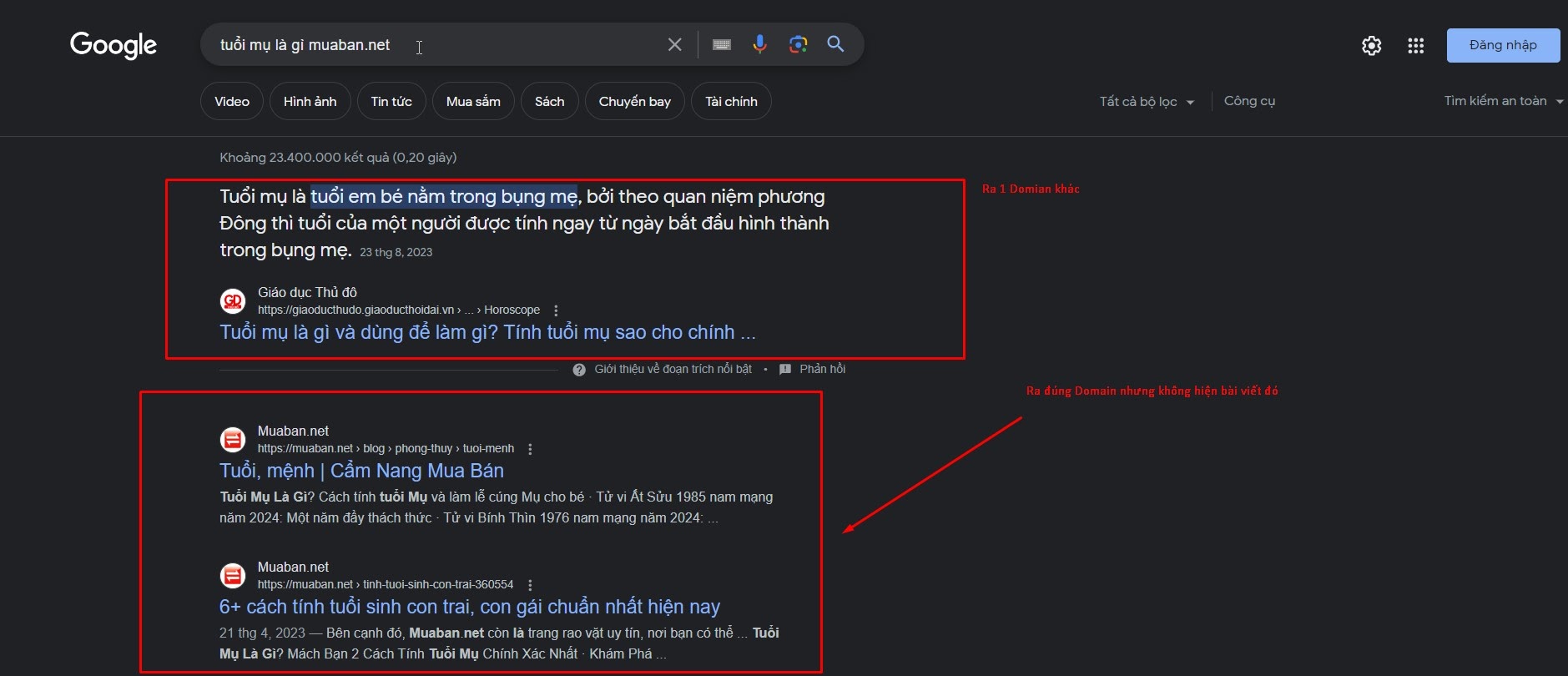Switch to the Video results tab

click(232, 102)
